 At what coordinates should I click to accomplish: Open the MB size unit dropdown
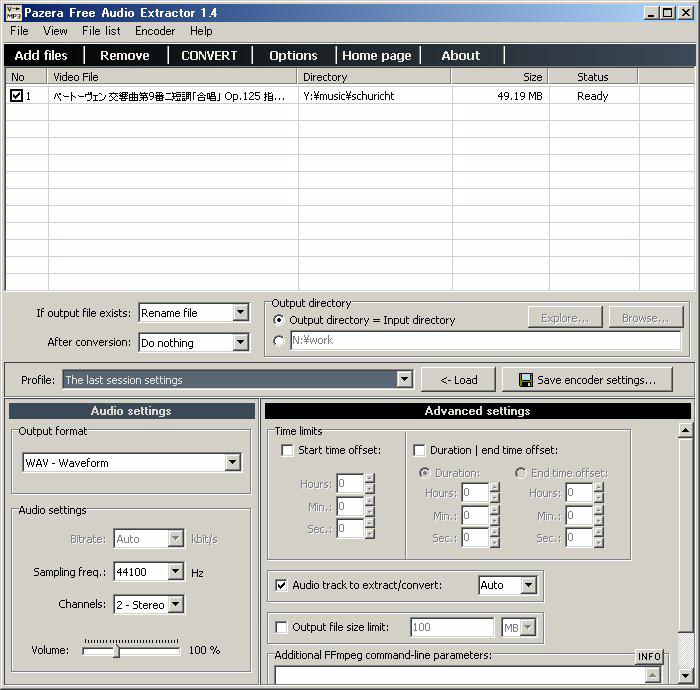click(x=528, y=628)
